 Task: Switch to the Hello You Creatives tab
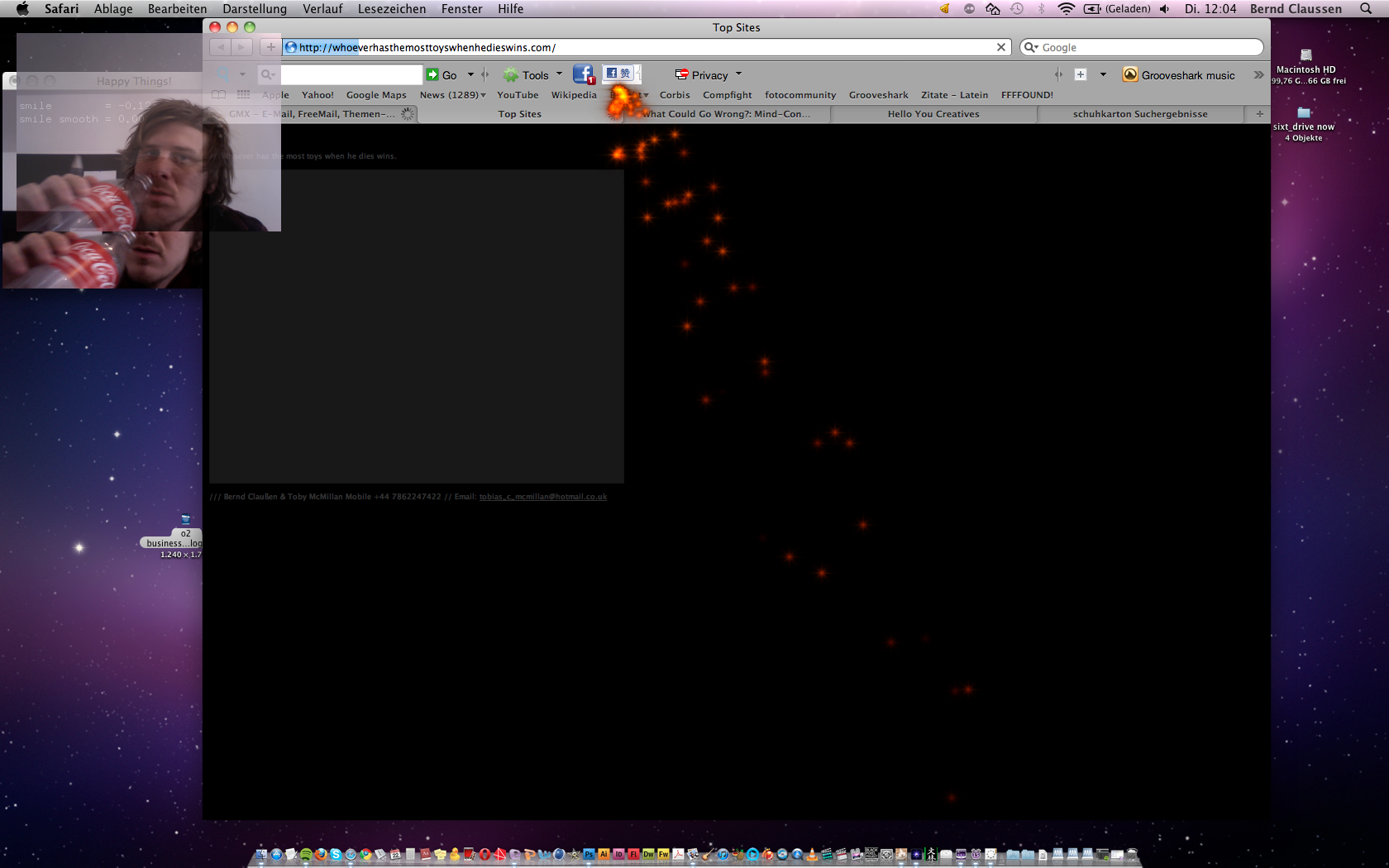tap(933, 114)
